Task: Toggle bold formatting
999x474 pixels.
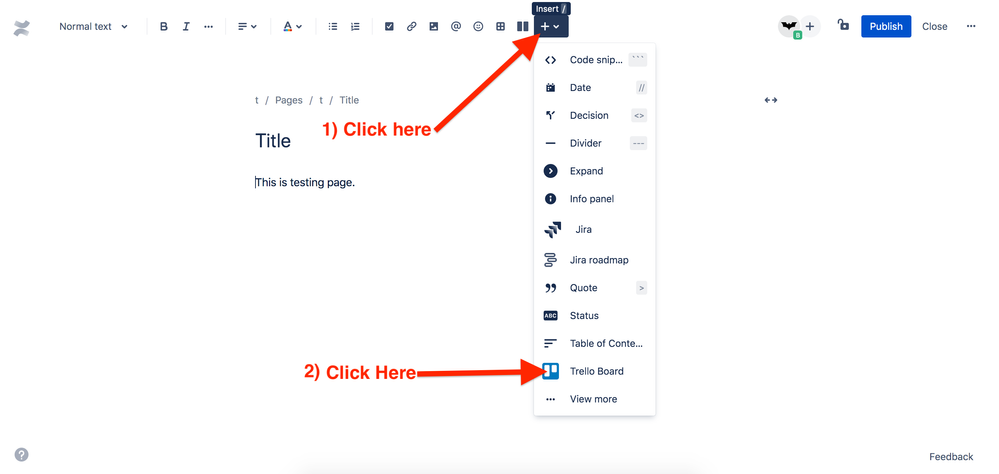Action: click(164, 27)
